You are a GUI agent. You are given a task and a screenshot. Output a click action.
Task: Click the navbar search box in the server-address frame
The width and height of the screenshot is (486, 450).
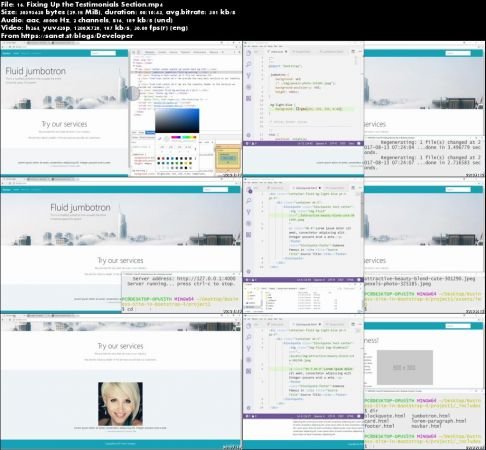[215, 189]
